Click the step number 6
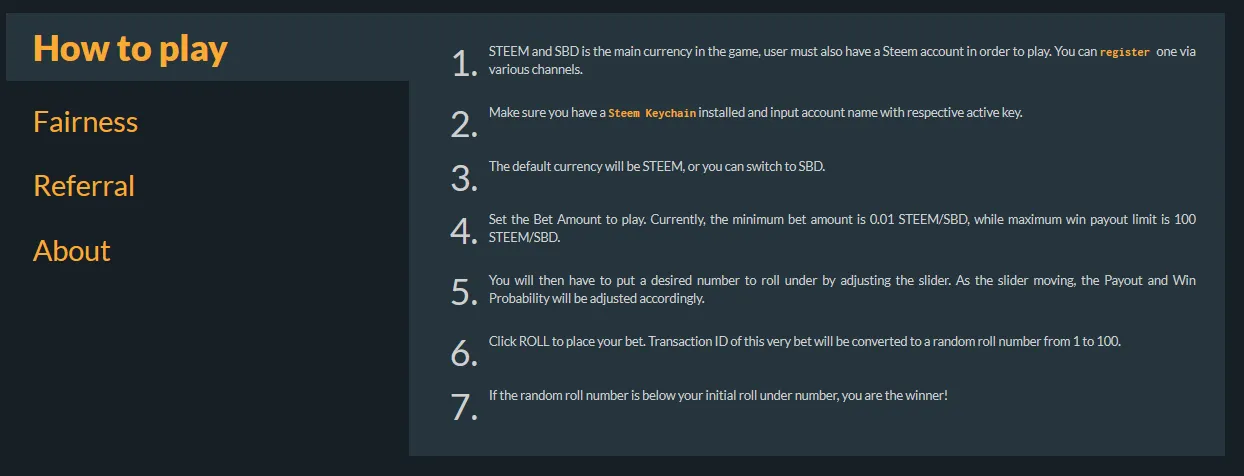 tap(464, 354)
